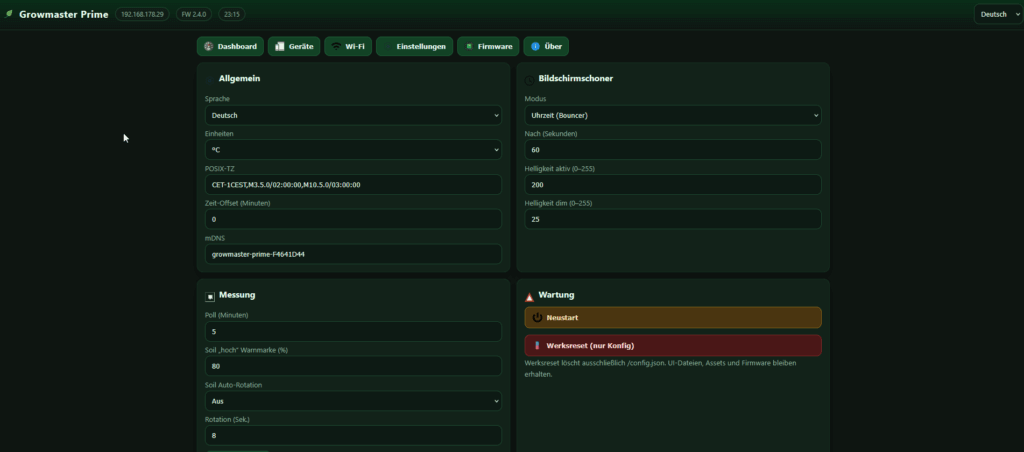The height and width of the screenshot is (452, 1024).
Task: Click the Messung section heading
Action: 237,295
